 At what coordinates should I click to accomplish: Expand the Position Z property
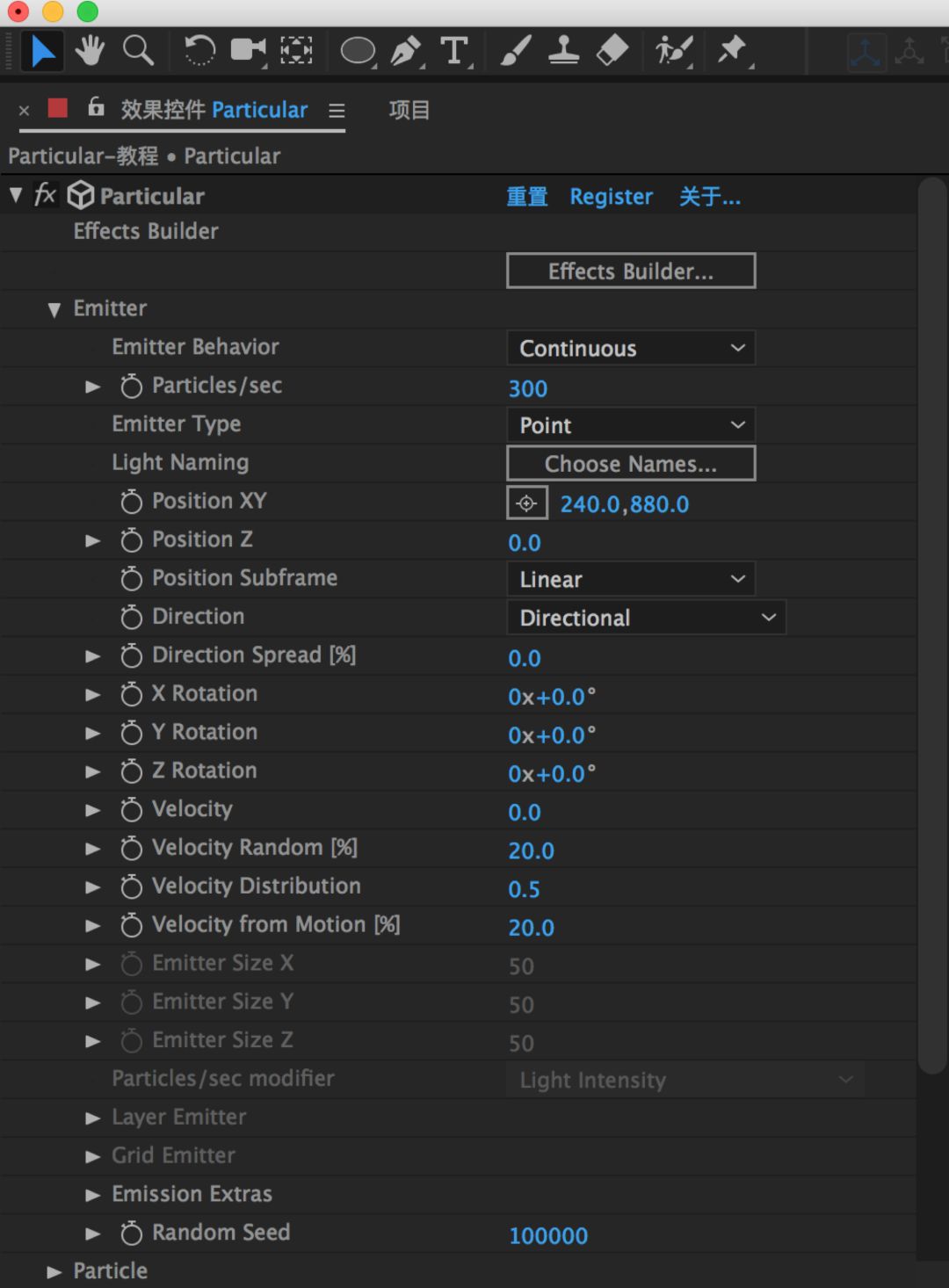tap(92, 540)
